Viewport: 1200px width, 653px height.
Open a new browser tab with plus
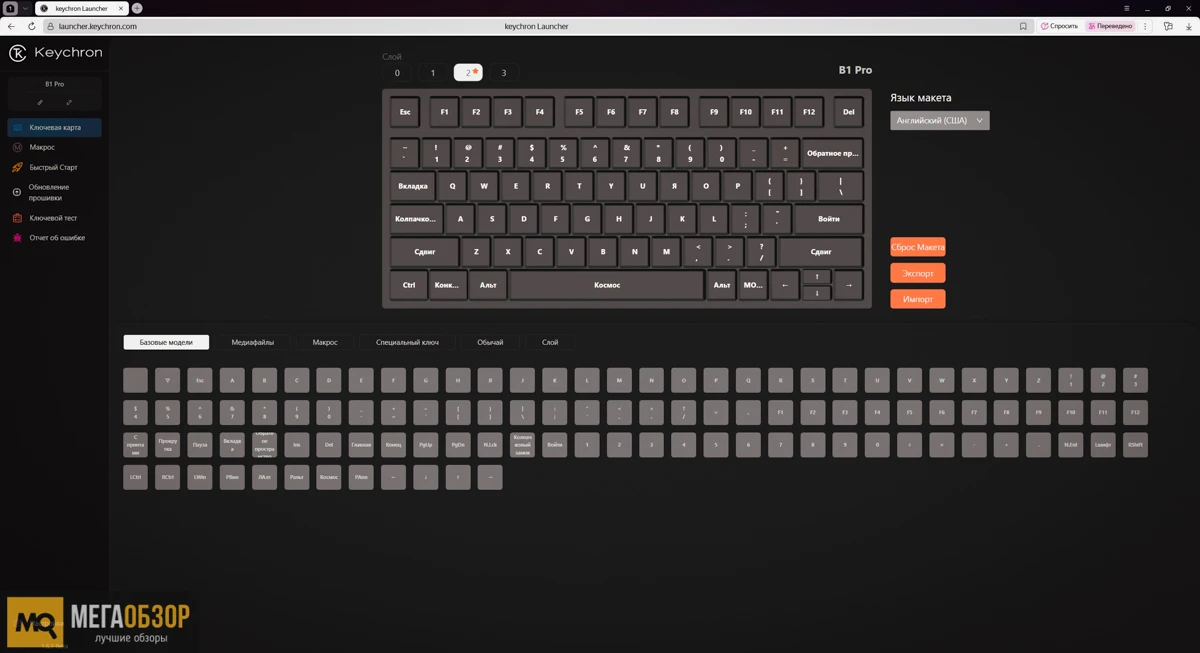coord(137,8)
